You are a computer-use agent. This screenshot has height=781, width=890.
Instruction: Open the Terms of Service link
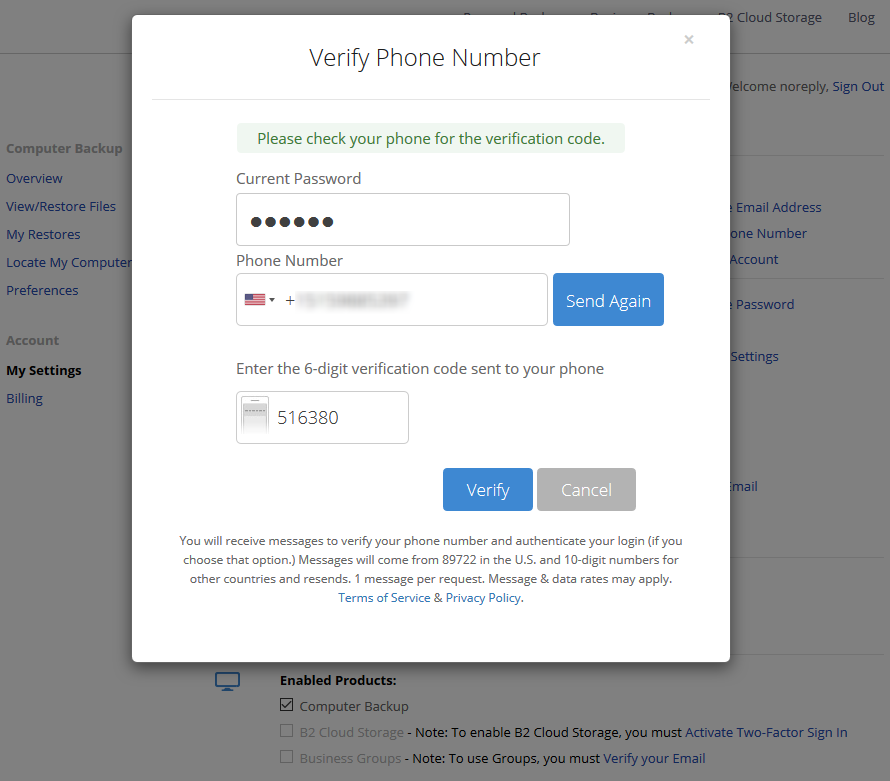click(384, 598)
